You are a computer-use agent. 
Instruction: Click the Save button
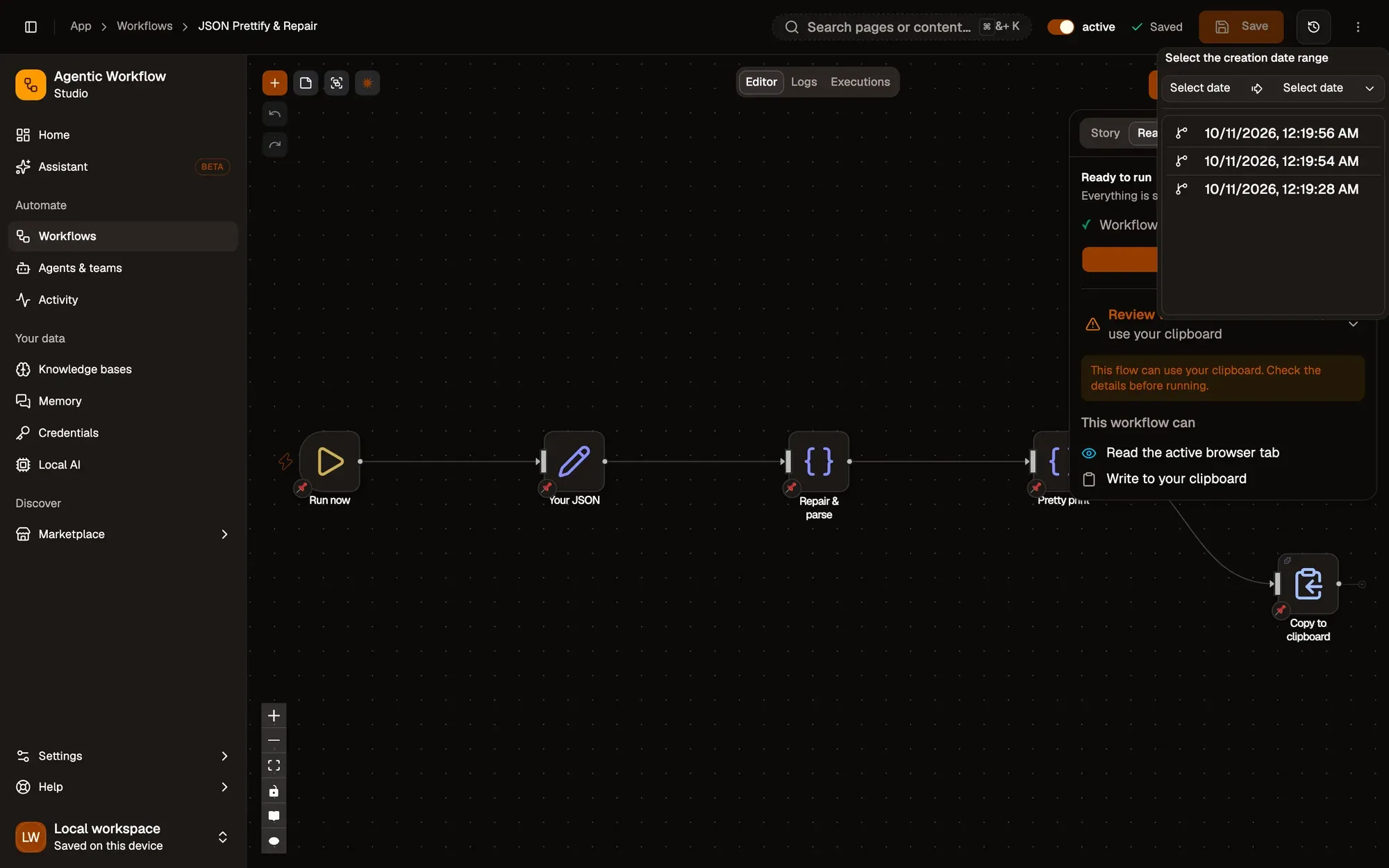[x=1241, y=26]
